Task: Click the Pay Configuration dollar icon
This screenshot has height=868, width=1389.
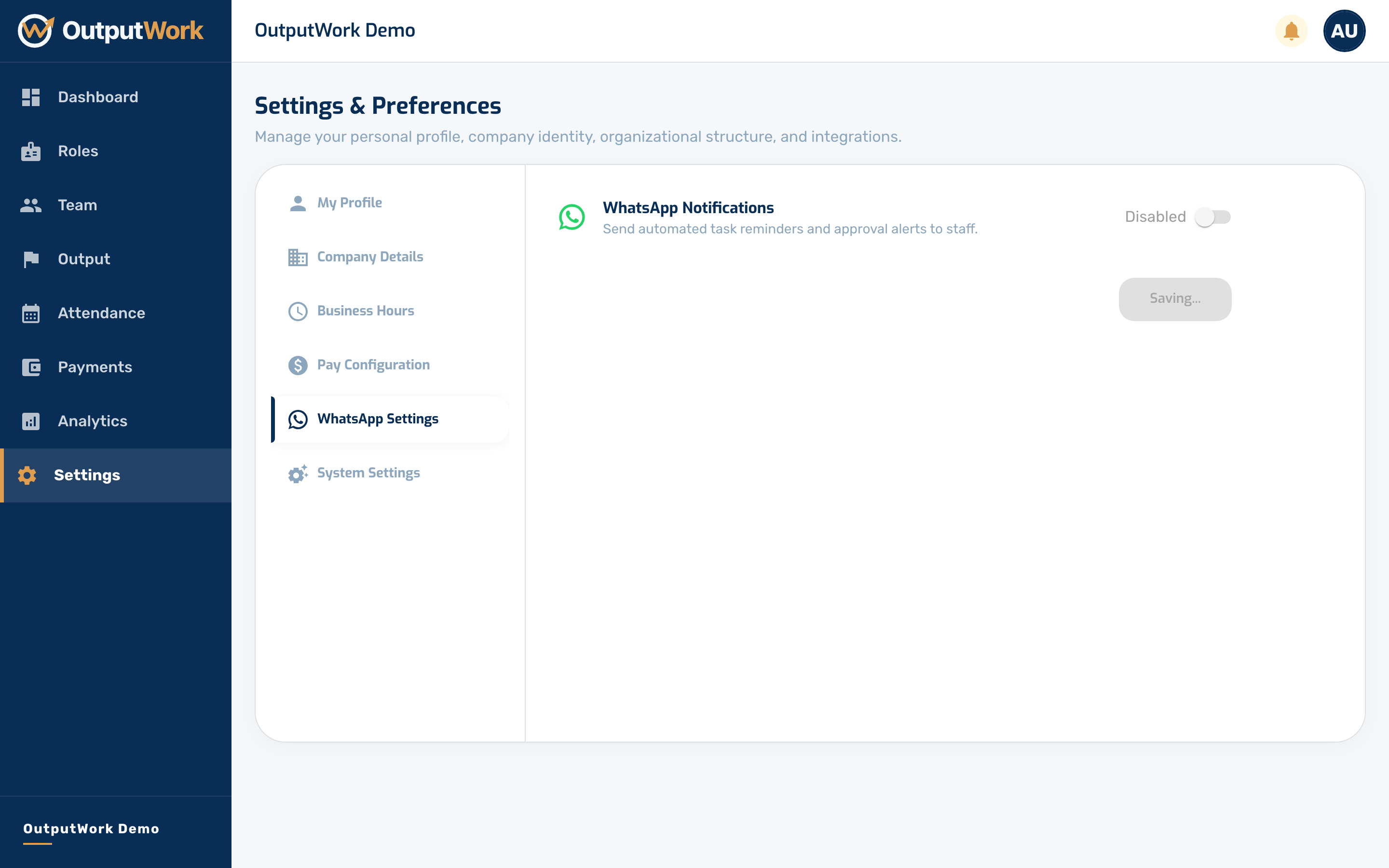Action: coord(298,365)
